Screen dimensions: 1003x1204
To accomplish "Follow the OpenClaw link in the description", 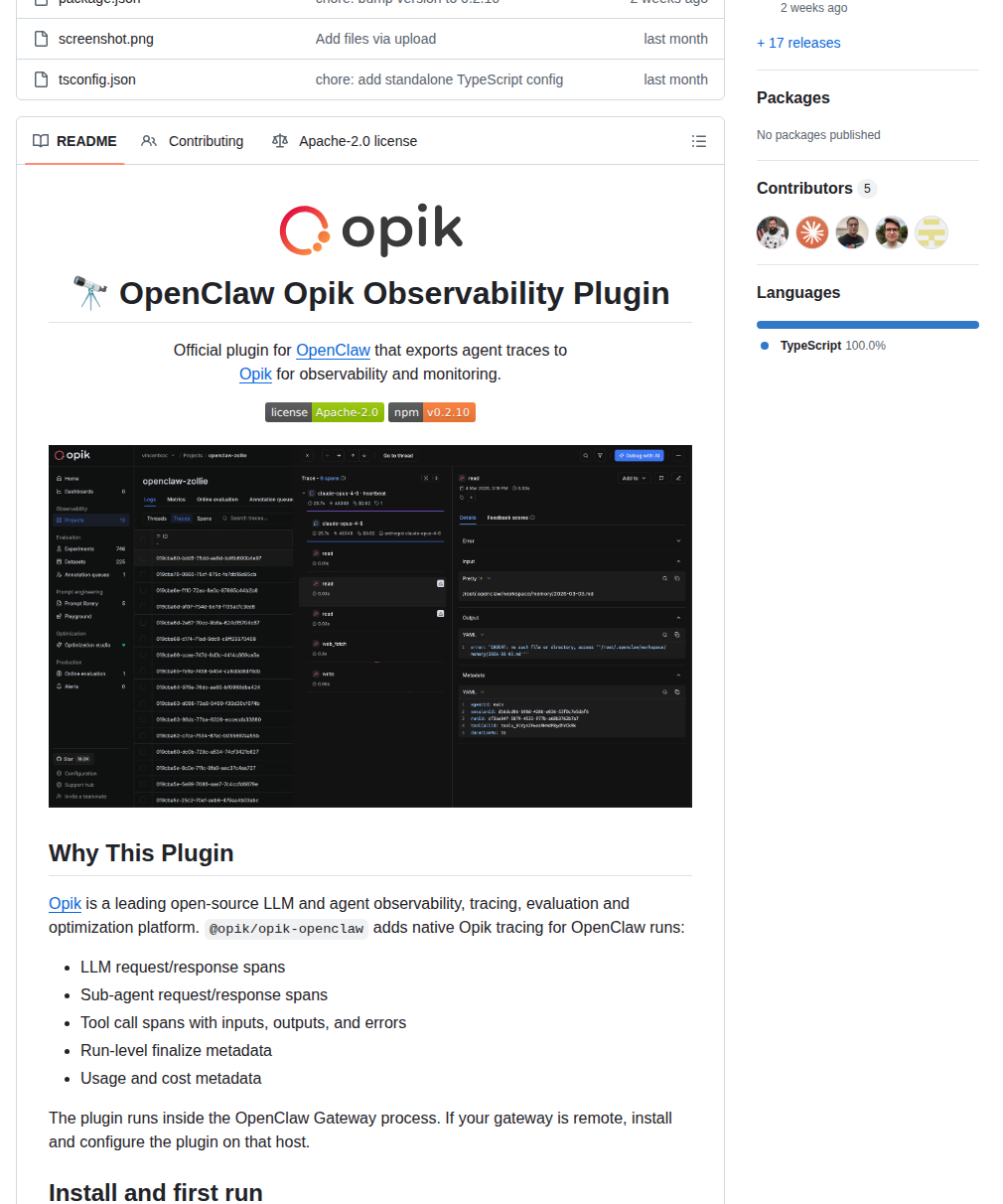I will point(333,350).
